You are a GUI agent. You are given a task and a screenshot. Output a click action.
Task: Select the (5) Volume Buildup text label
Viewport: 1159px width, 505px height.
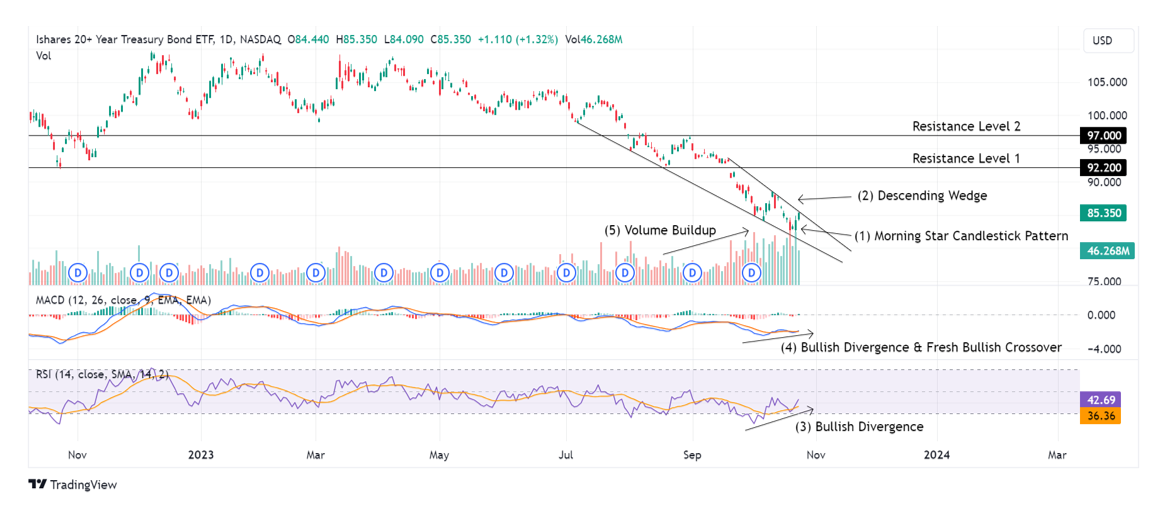pos(660,230)
